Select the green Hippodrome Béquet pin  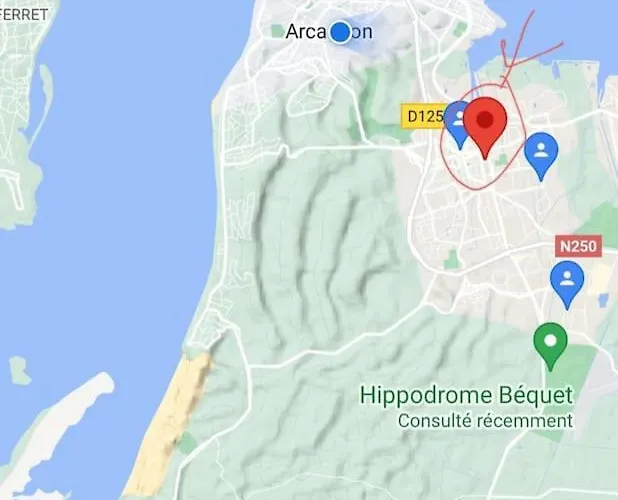point(551,346)
